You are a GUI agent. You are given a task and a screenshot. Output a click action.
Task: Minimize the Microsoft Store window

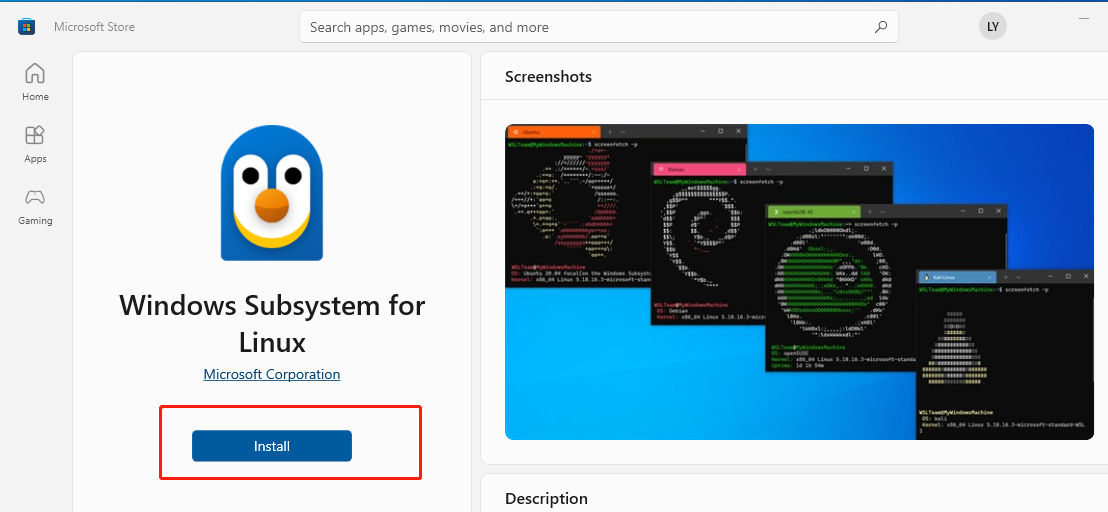1084,18
